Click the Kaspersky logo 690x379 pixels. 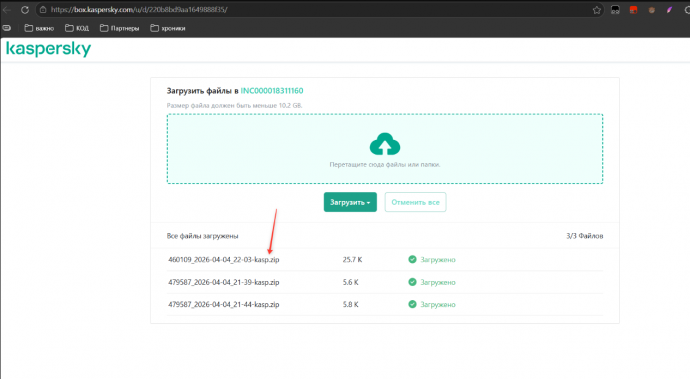coord(48,49)
